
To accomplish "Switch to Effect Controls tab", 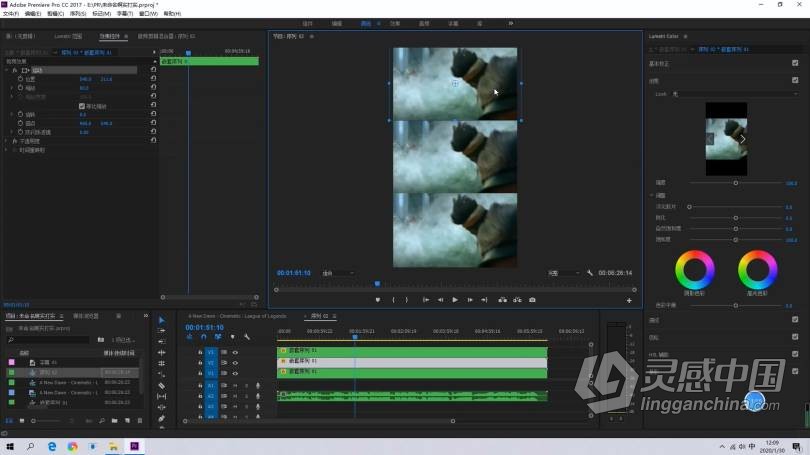I will 110,36.
